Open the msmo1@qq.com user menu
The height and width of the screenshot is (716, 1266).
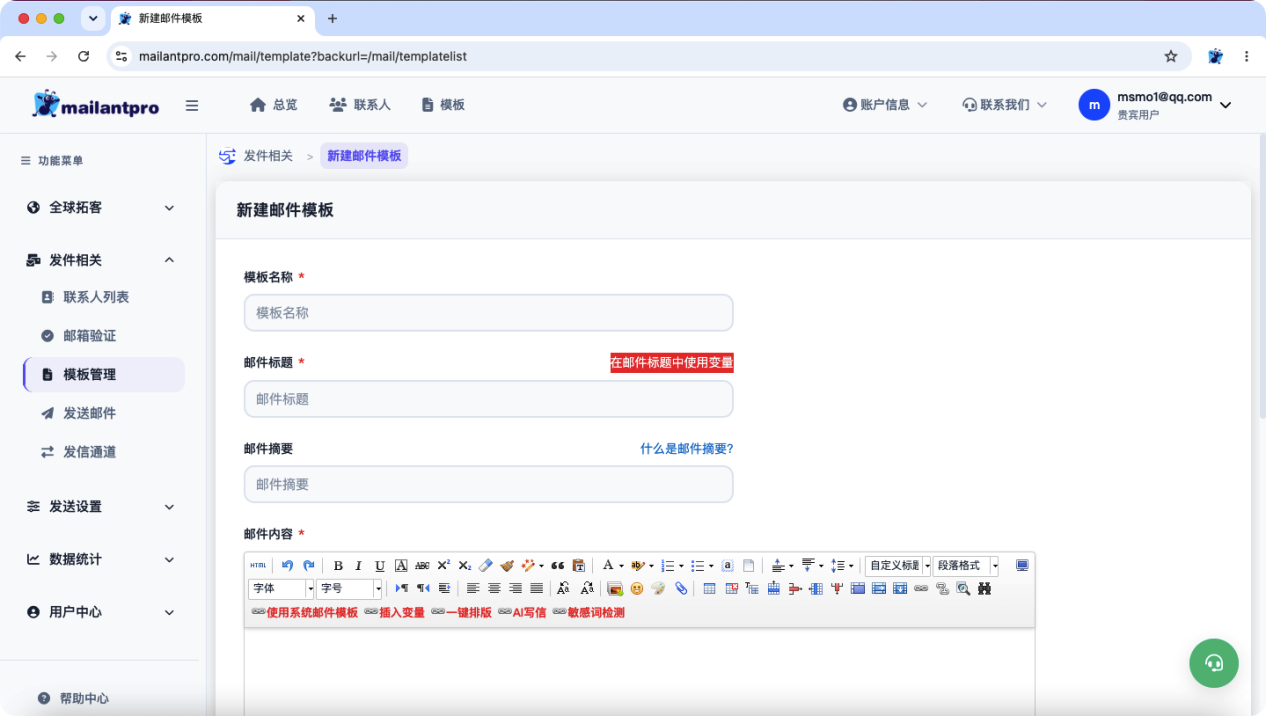[x=1155, y=105]
